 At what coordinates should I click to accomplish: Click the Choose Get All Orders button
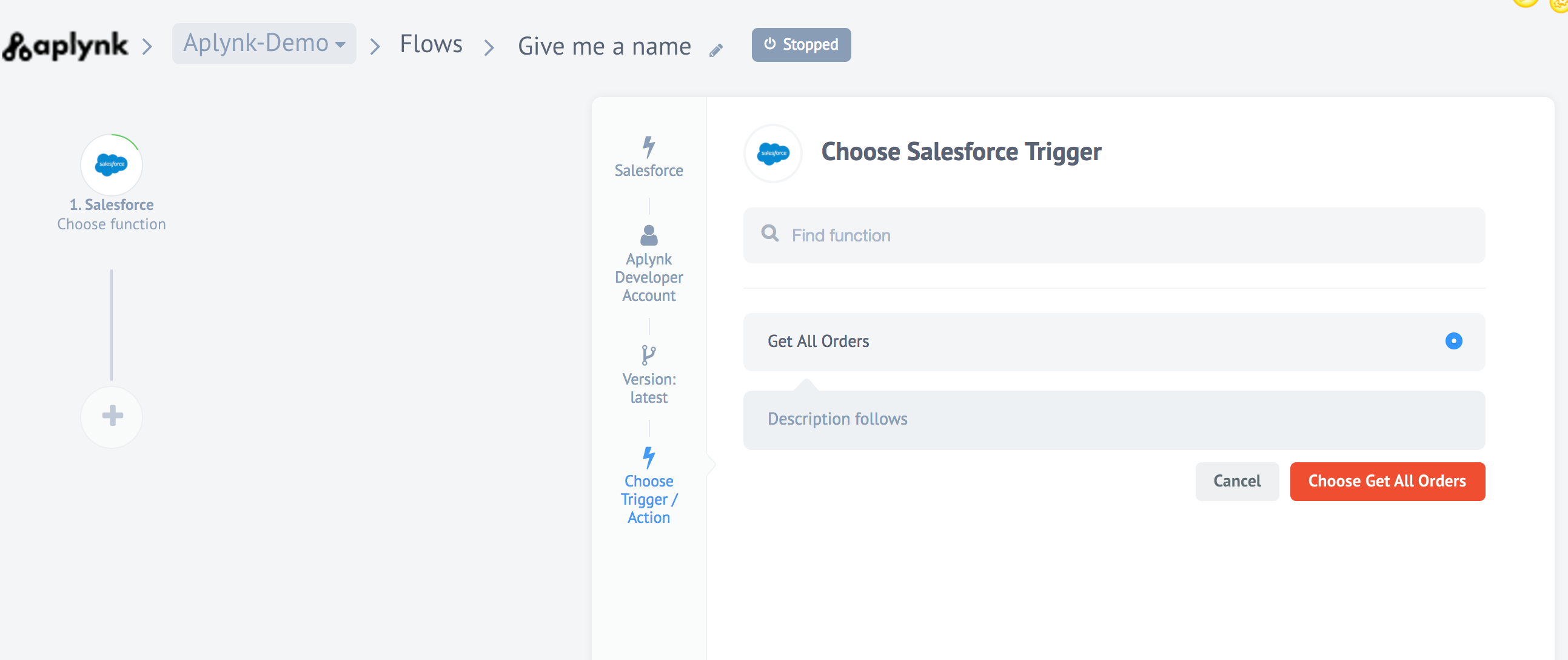[x=1387, y=481]
